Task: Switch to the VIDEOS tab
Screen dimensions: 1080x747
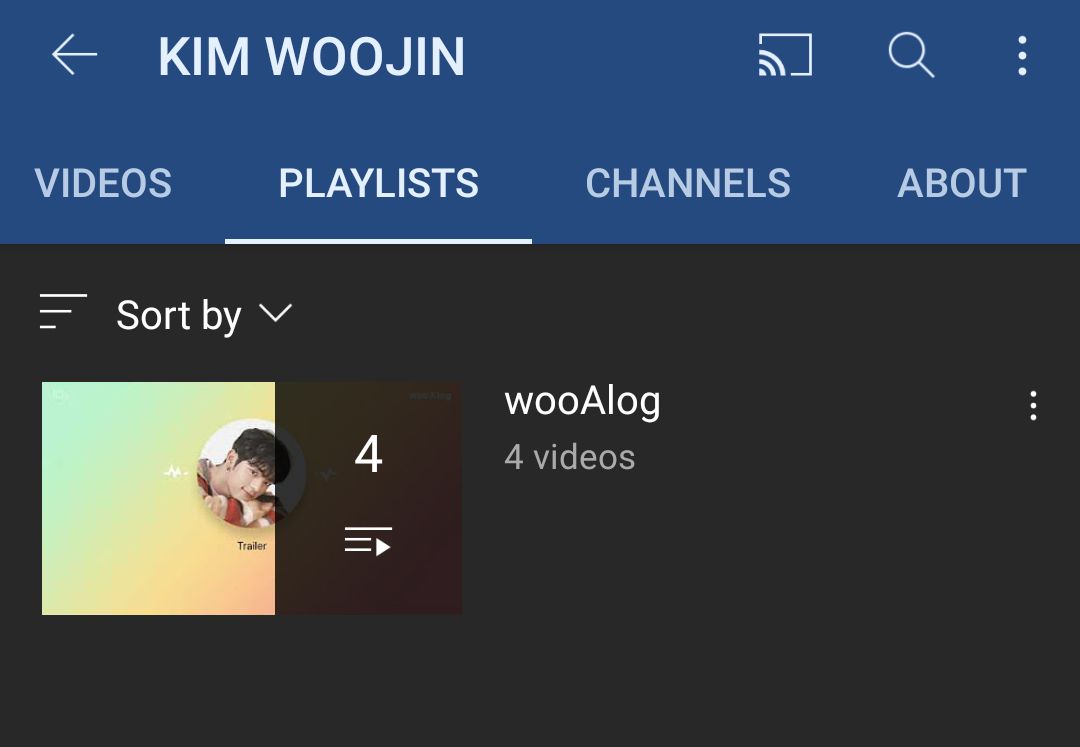Action: pyautogui.click(x=103, y=183)
